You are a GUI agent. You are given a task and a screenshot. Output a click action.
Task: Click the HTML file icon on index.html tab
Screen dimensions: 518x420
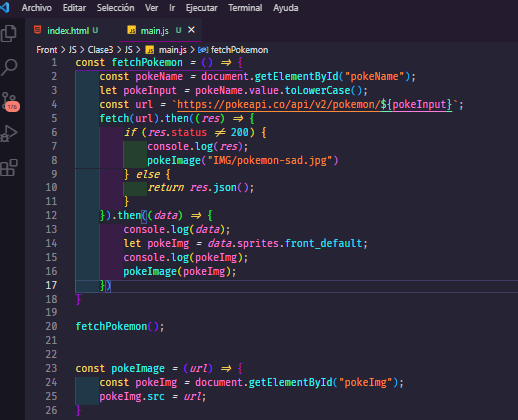point(38,30)
